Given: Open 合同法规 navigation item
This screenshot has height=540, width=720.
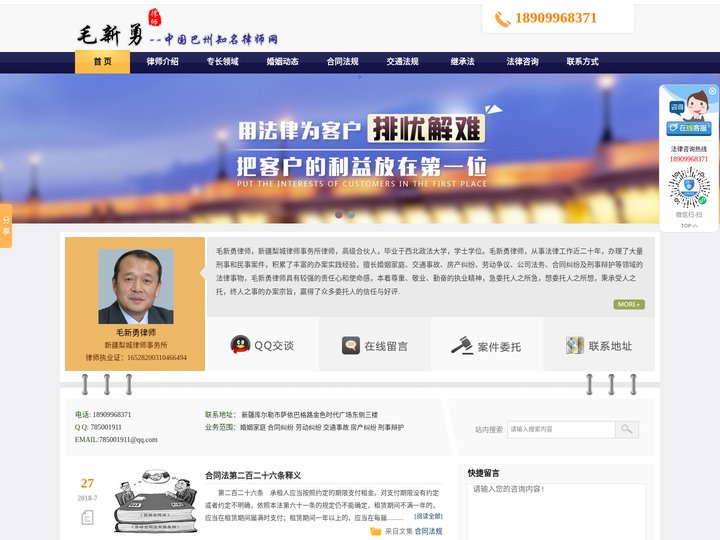Looking at the screenshot, I should tap(343, 62).
